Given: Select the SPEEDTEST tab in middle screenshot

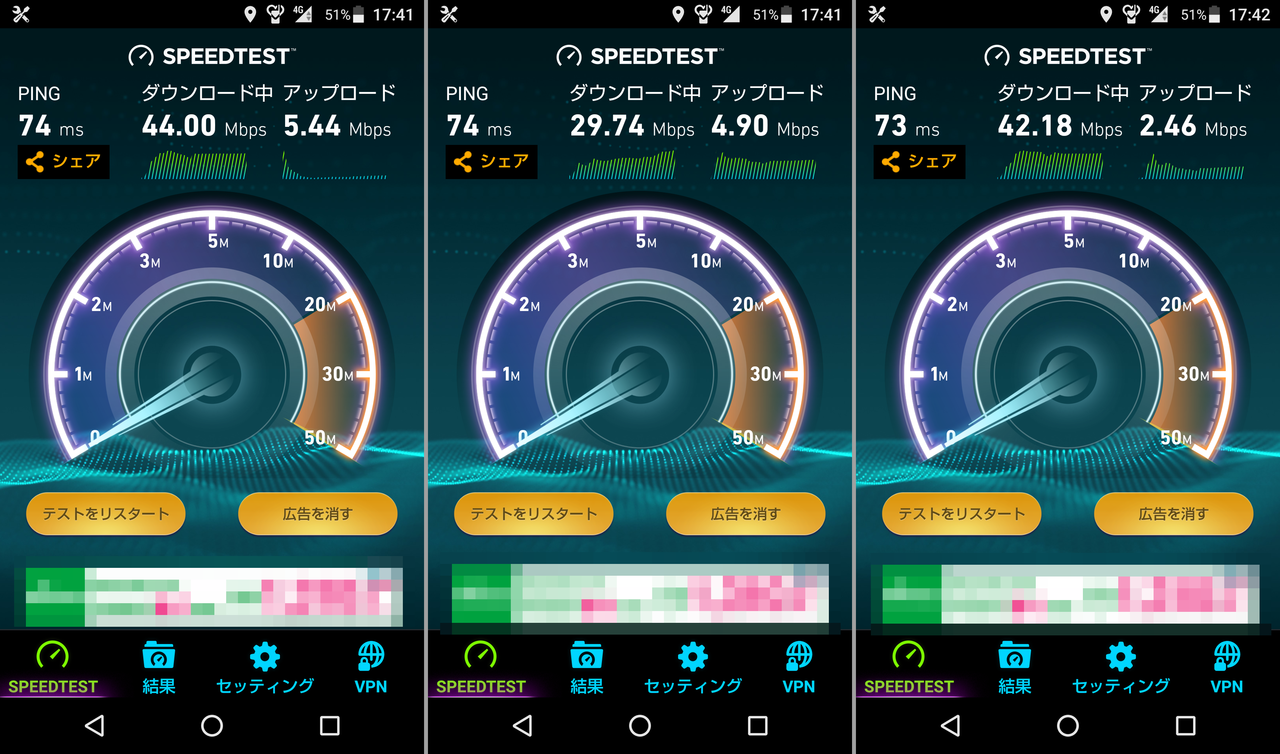Looking at the screenshot, I should (481, 668).
